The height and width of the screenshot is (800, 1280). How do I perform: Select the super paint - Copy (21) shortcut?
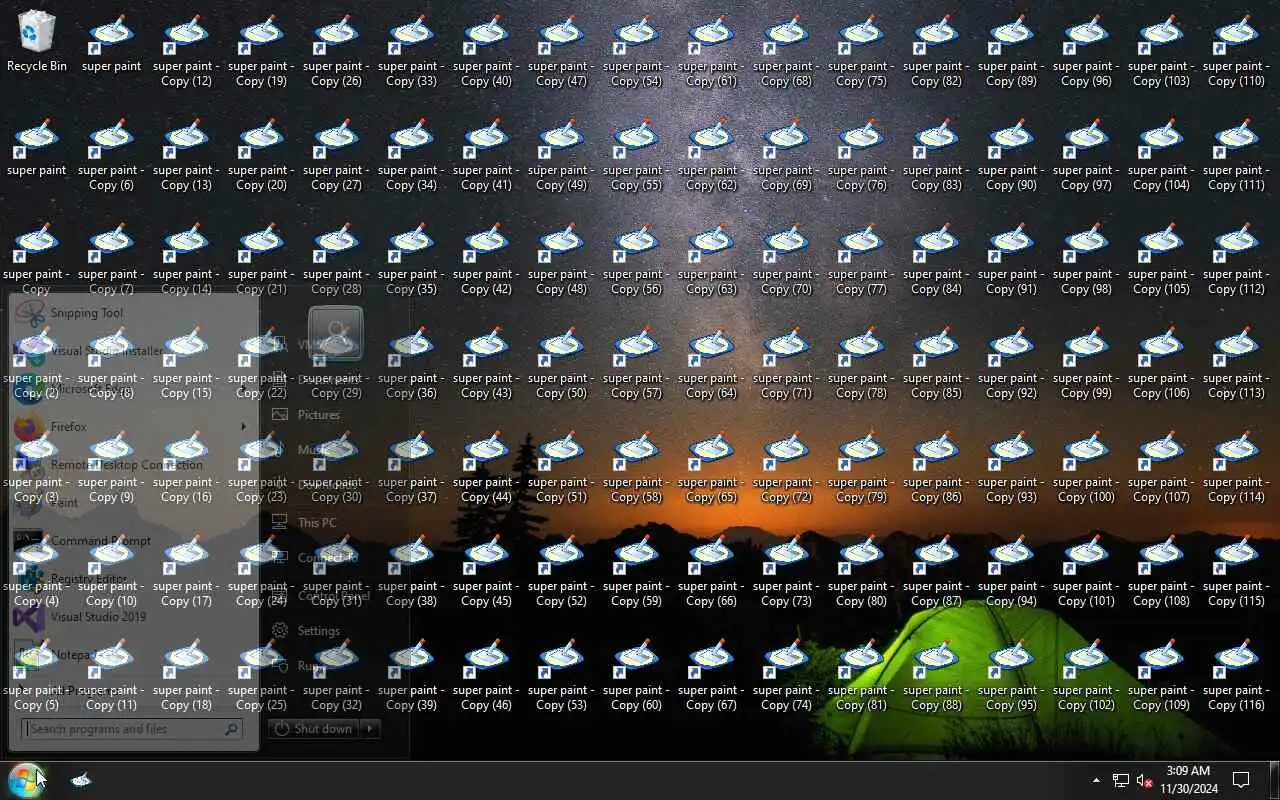(261, 259)
